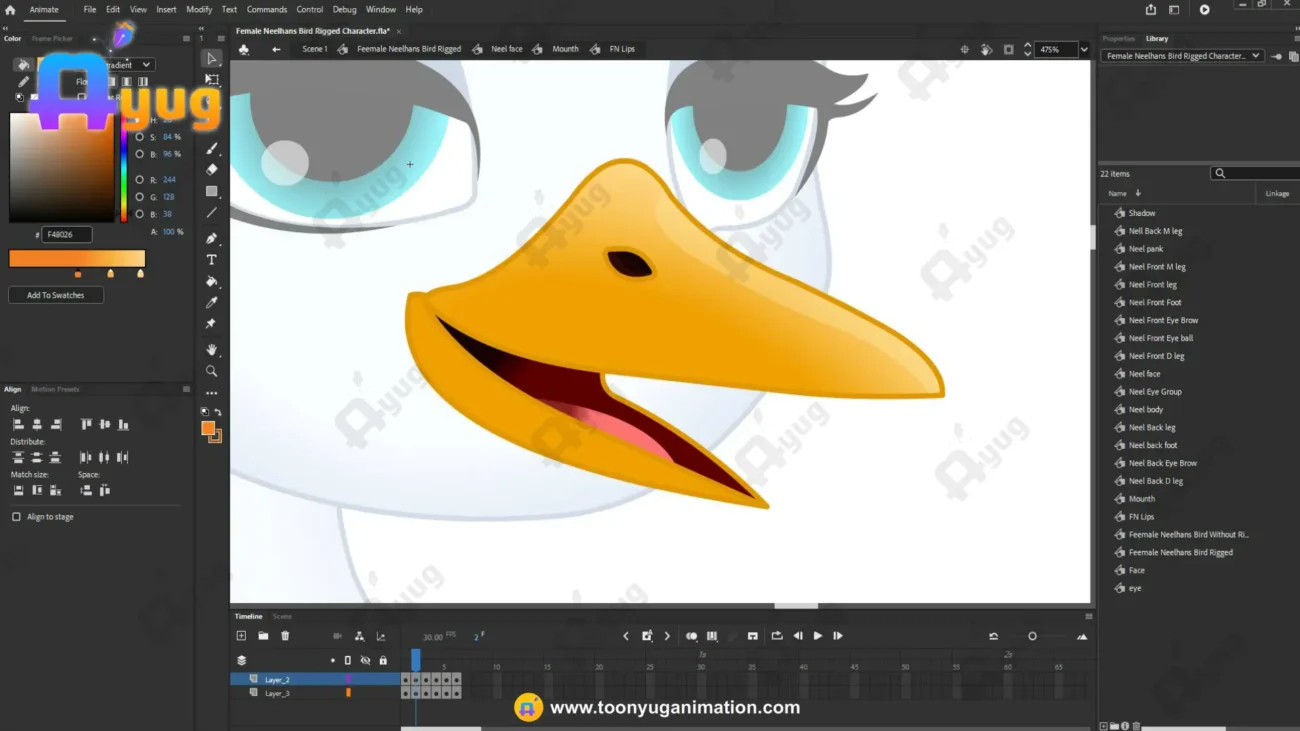
Task: Enable the Align to stage checkbox
Action: (x=16, y=517)
